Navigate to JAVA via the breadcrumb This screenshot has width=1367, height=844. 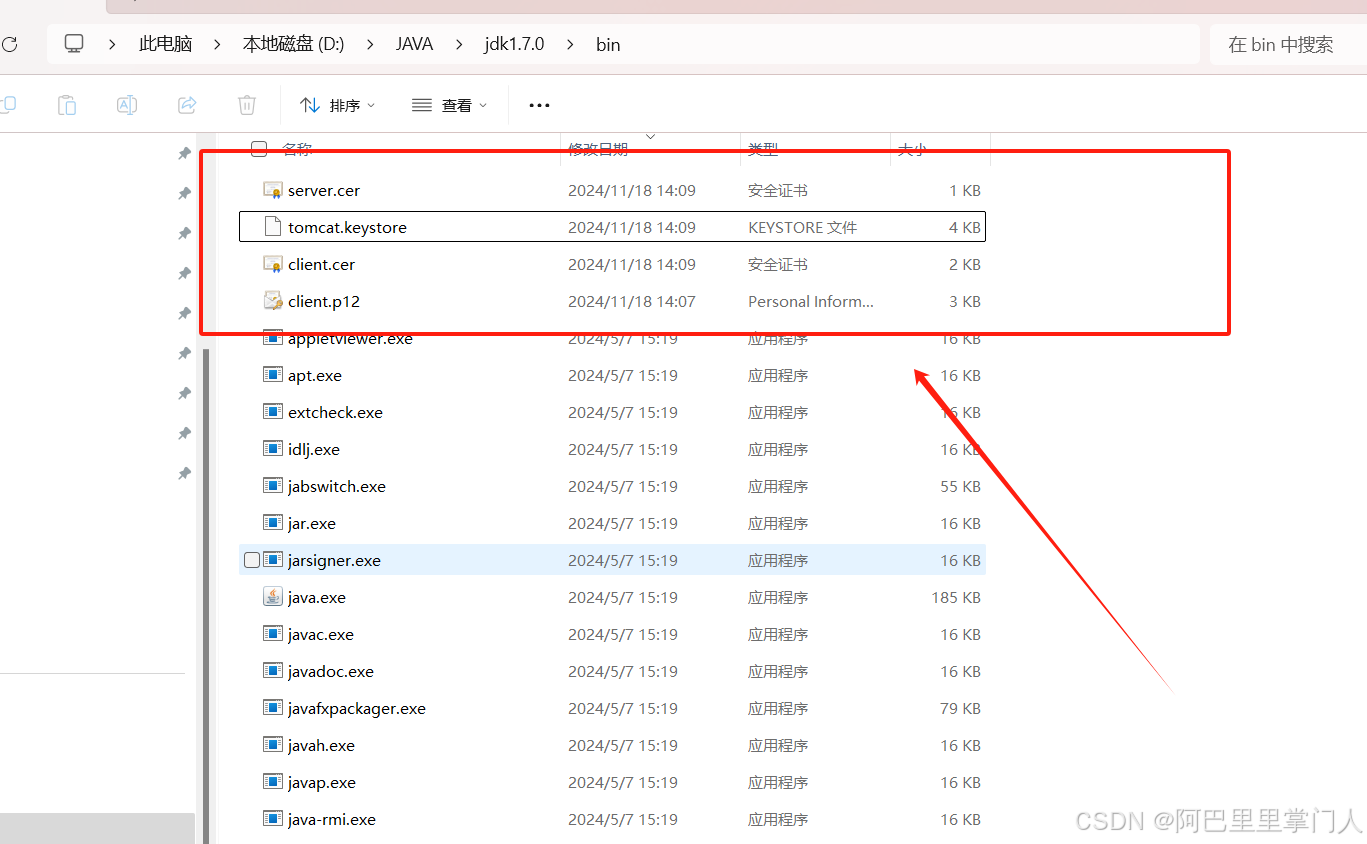point(414,44)
